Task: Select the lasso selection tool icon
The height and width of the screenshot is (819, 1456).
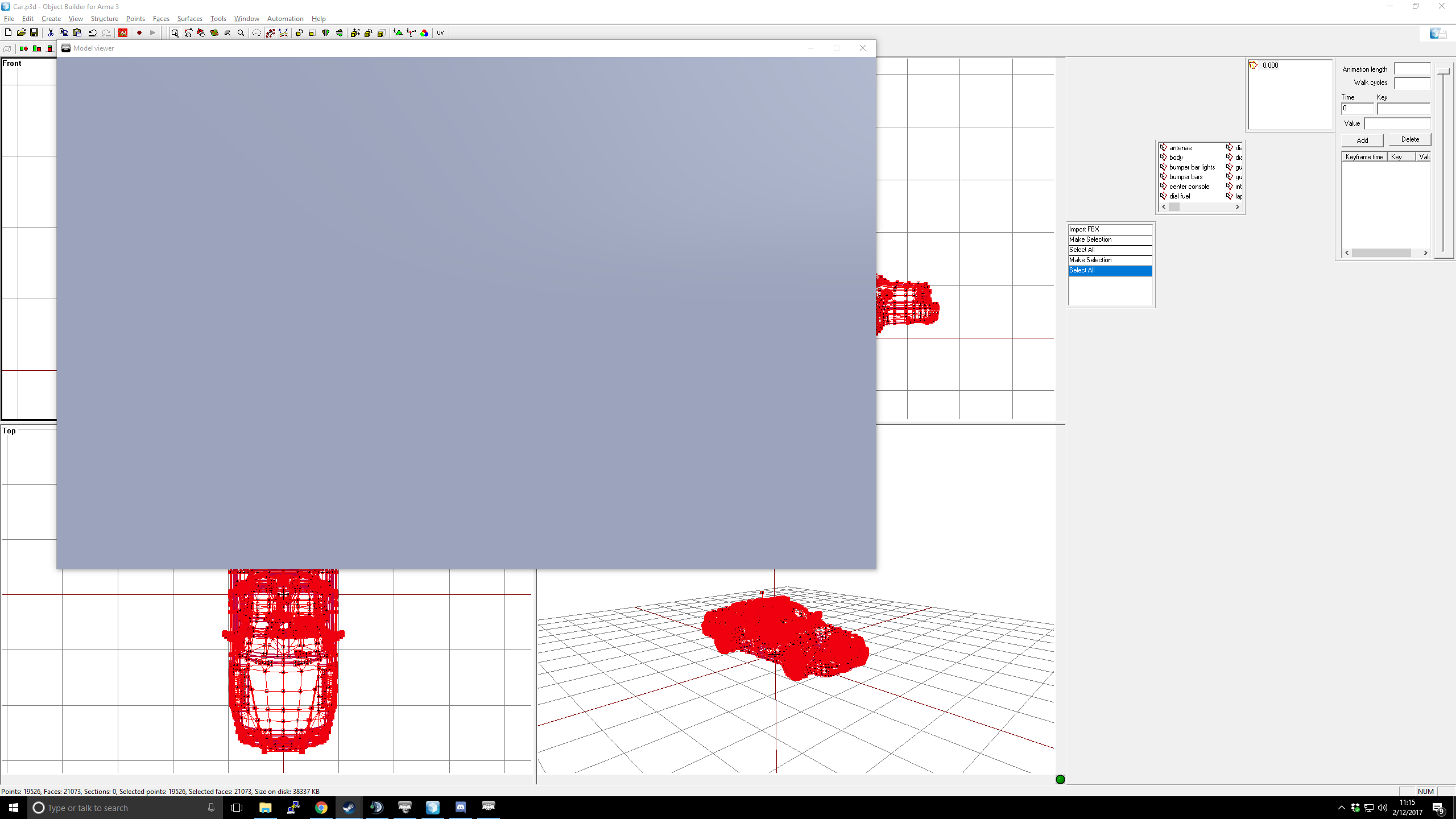Action: coord(257,33)
